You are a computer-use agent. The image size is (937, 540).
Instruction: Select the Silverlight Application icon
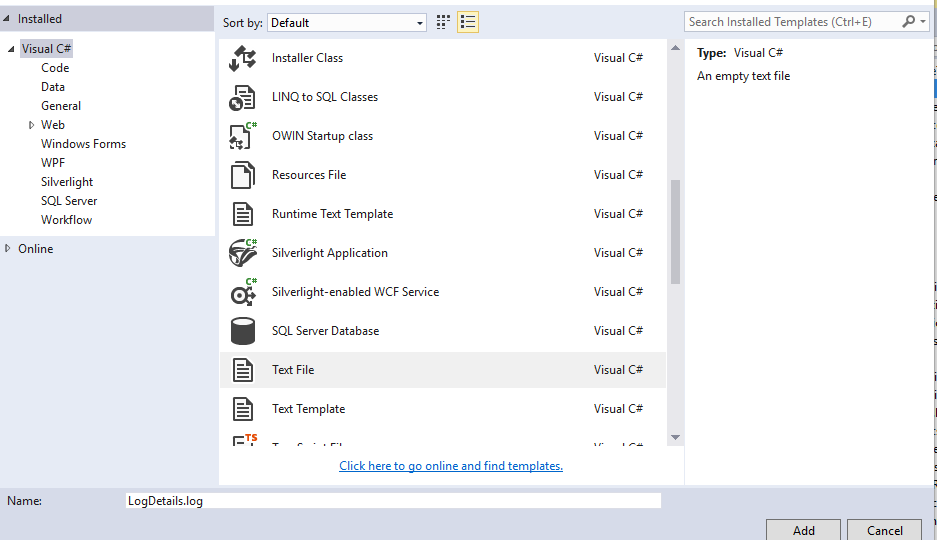pos(243,253)
